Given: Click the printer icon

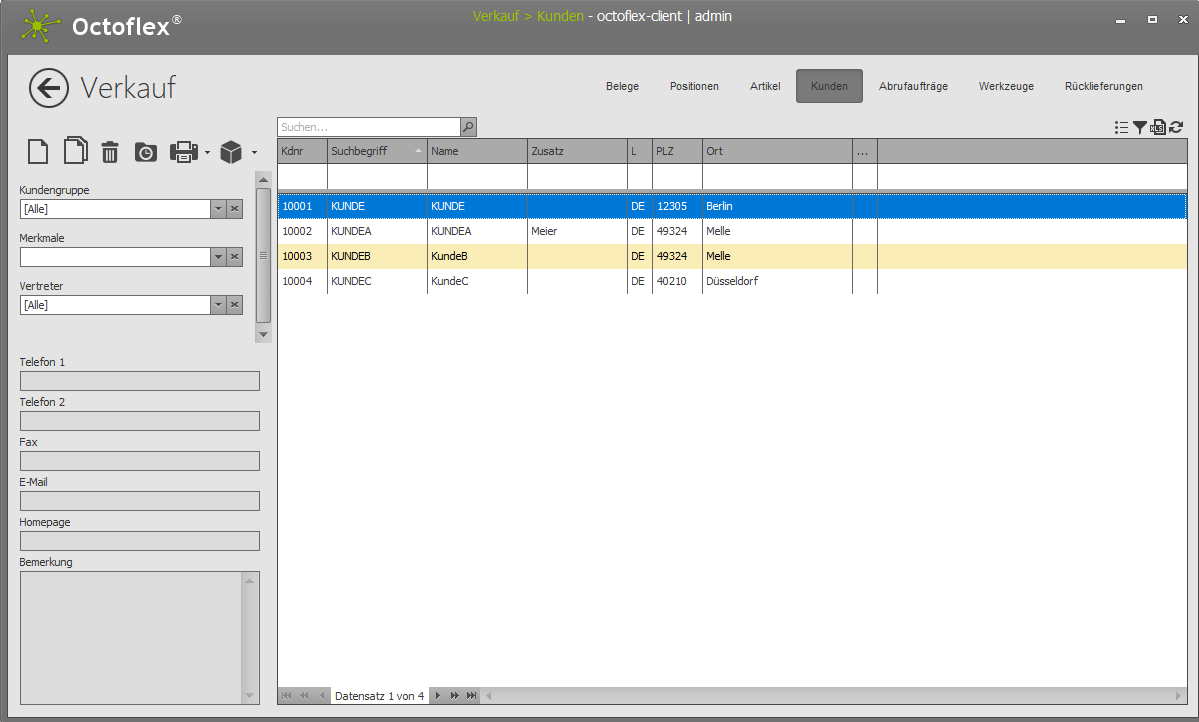Looking at the screenshot, I should [x=184, y=152].
